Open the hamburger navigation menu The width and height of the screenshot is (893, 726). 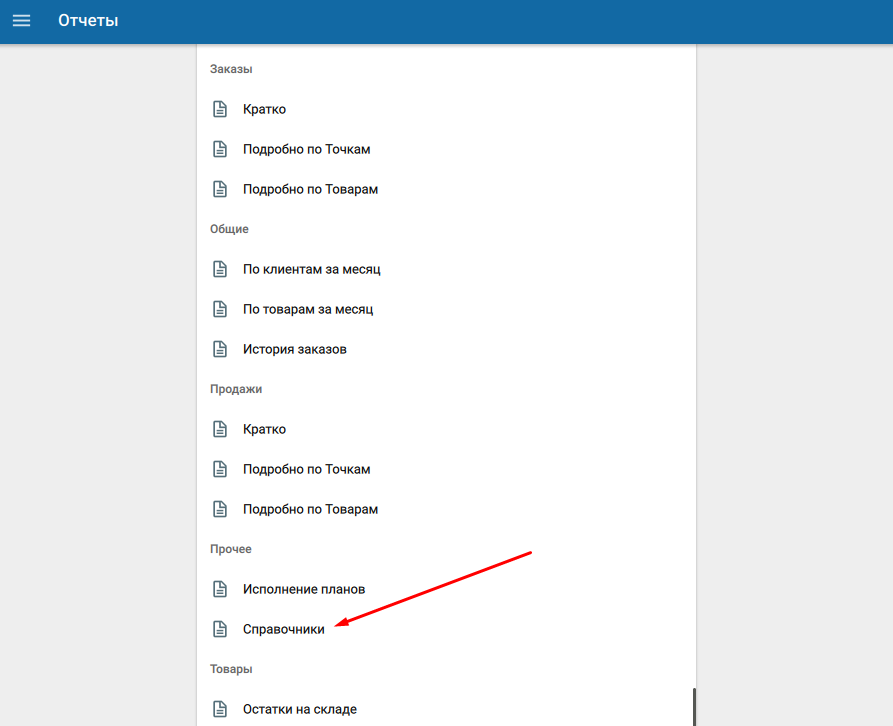tap(21, 21)
